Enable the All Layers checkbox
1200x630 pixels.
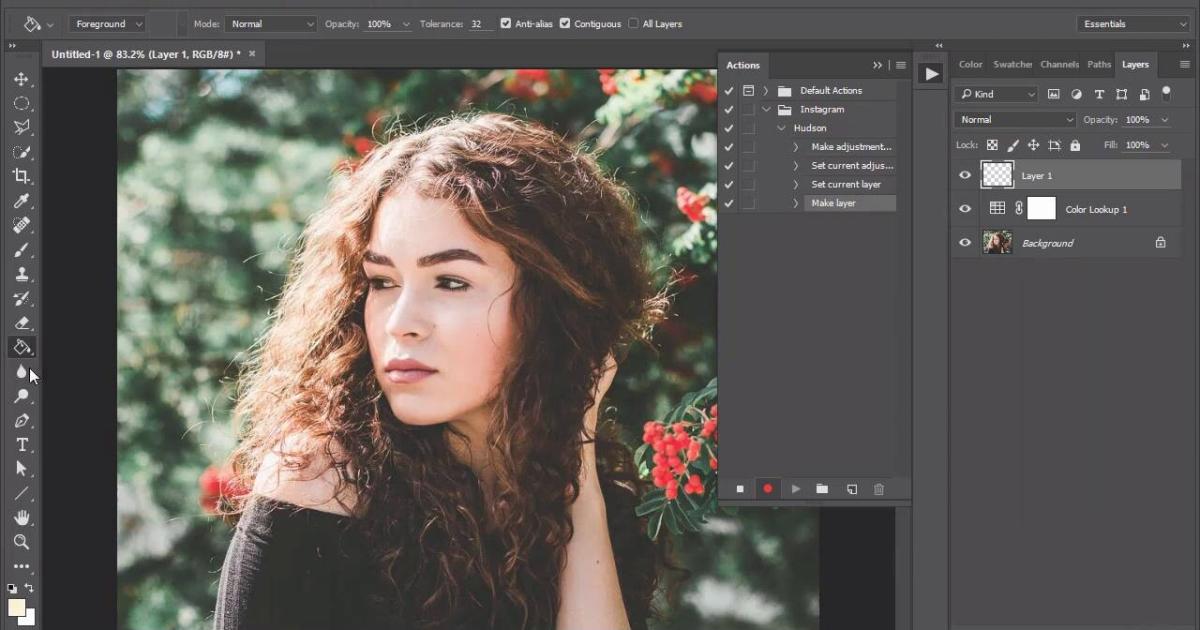(x=632, y=23)
